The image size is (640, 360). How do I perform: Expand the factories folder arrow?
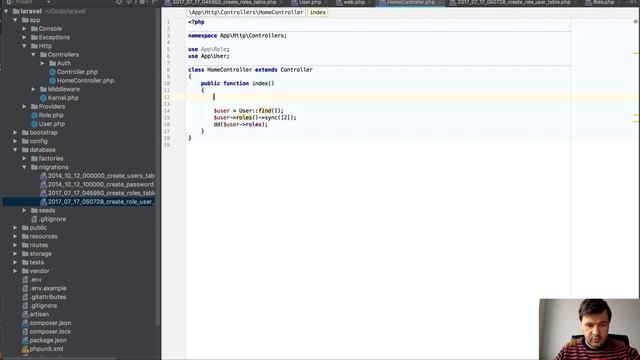pyautogui.click(x=24, y=158)
